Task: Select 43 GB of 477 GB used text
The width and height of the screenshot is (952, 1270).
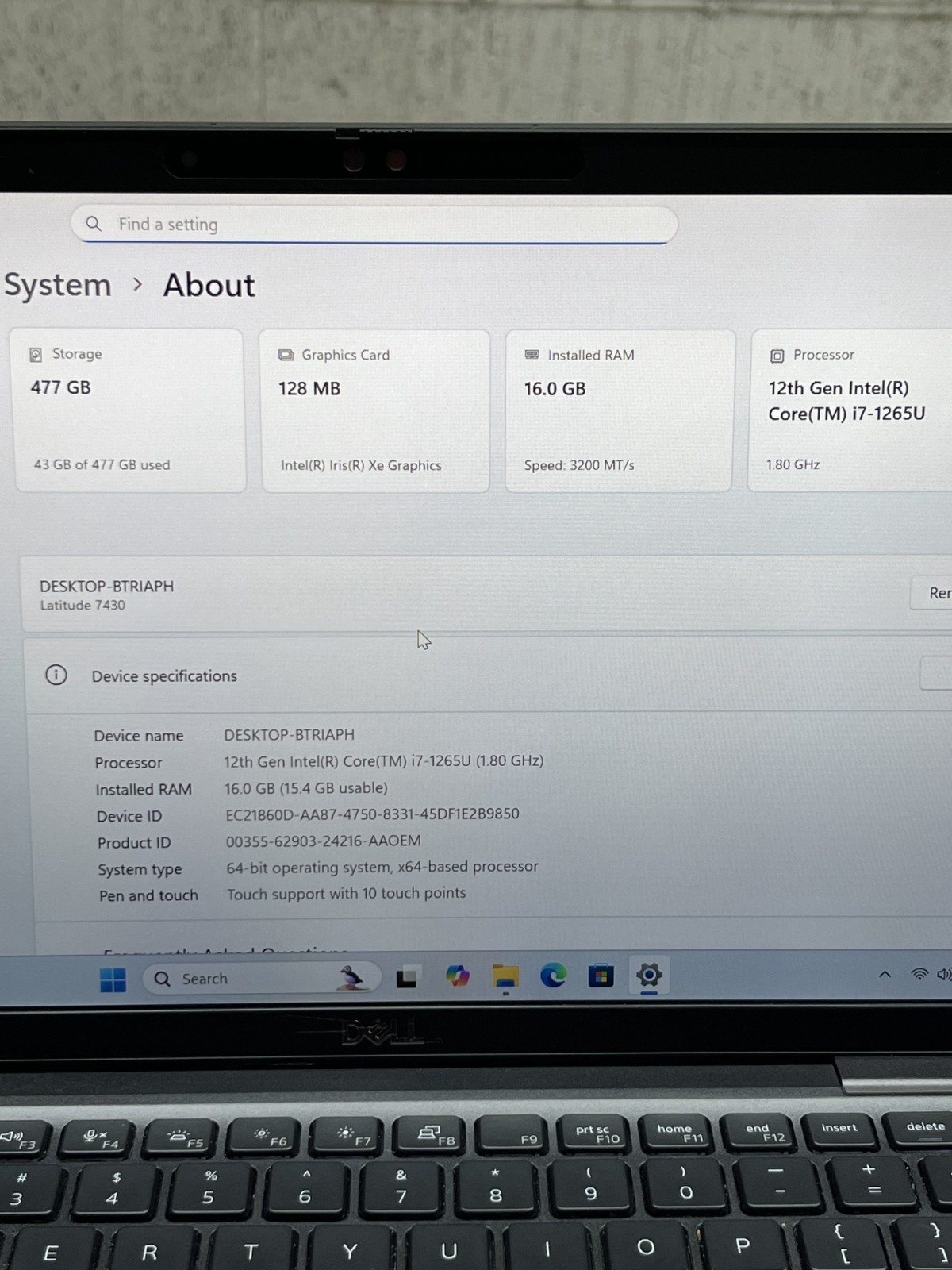Action: (x=102, y=464)
